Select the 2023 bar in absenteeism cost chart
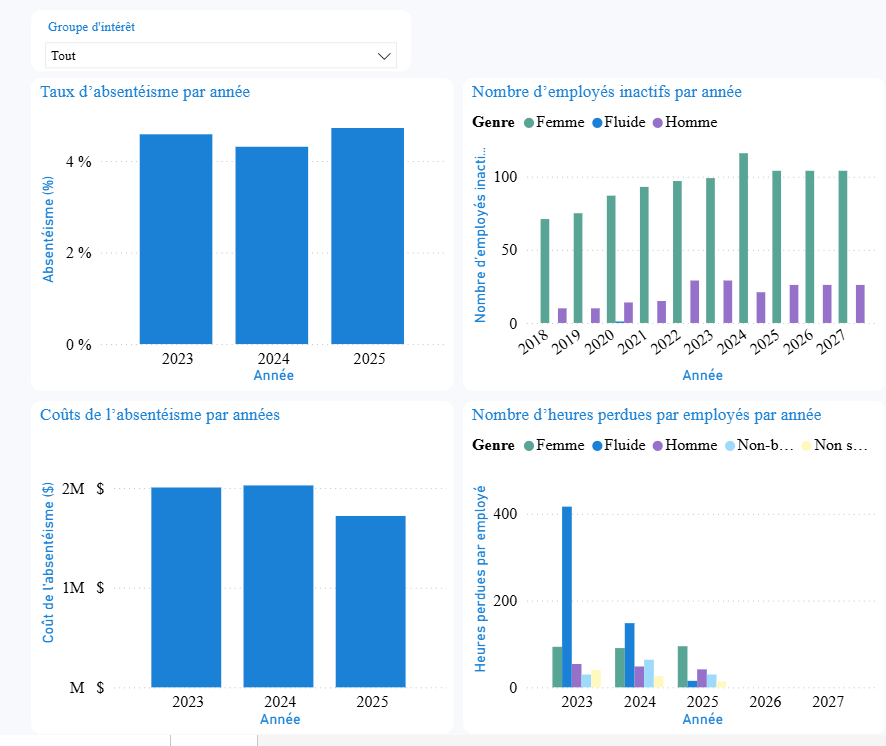886x746 pixels. click(186, 585)
